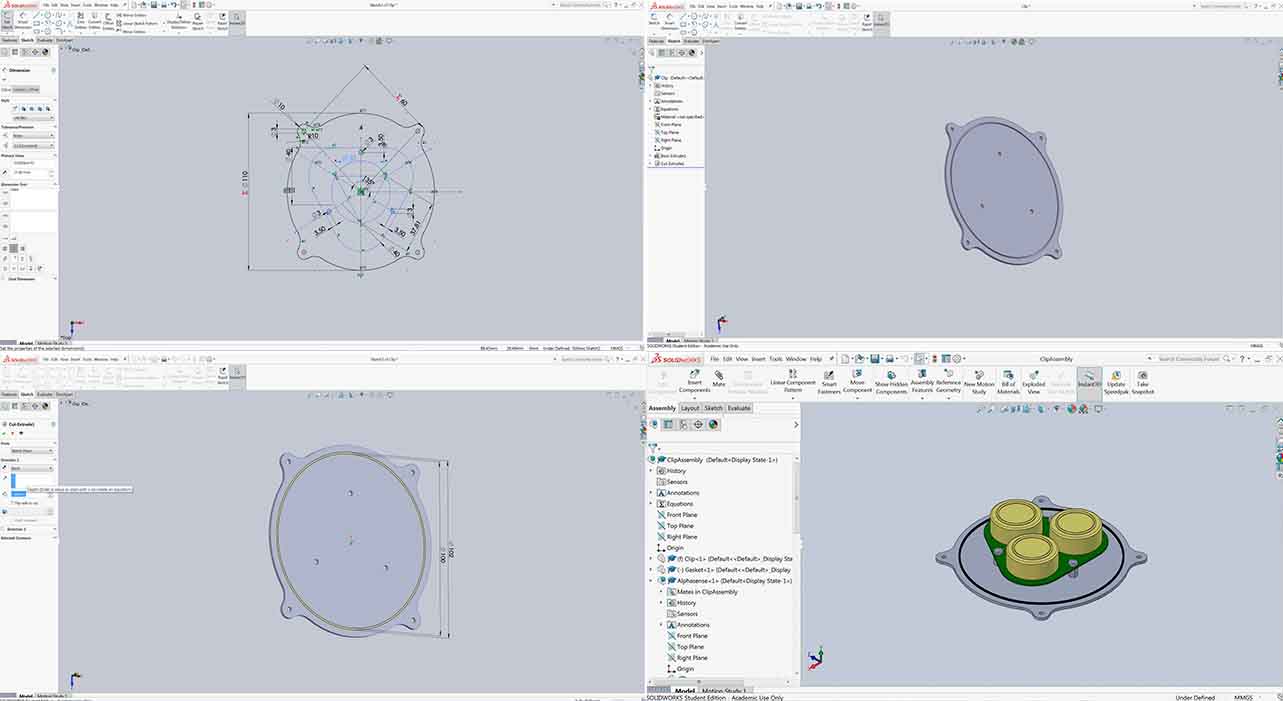Open the Help menu in ClipAssembly window
This screenshot has width=1283, height=701.
pos(816,358)
